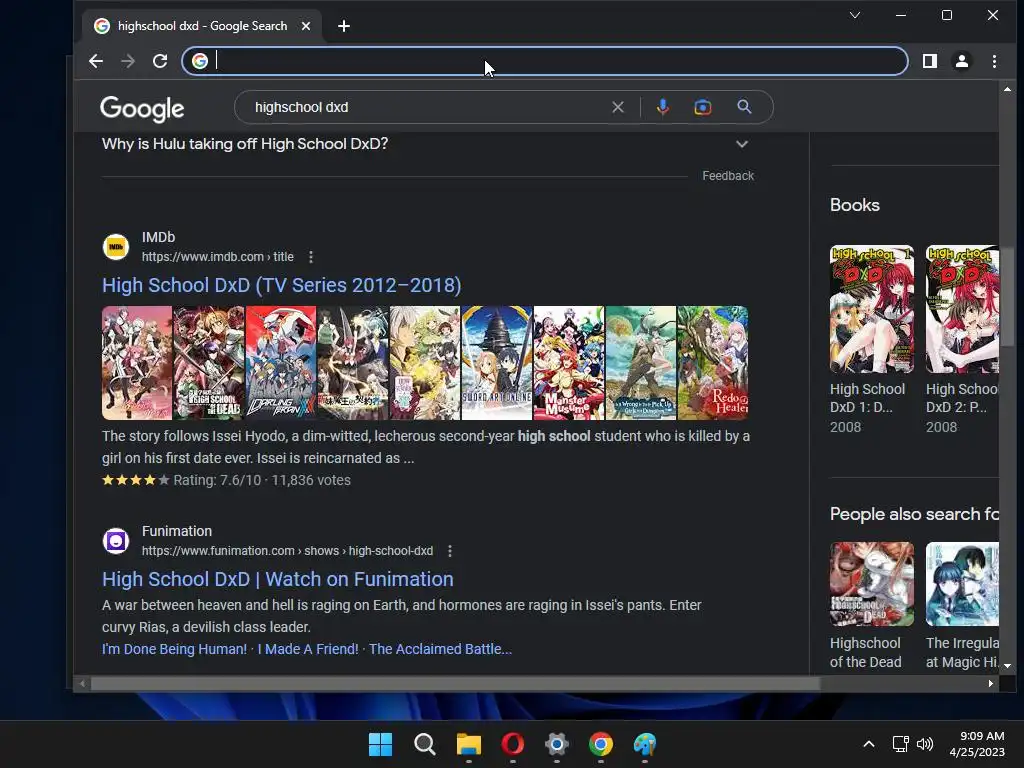This screenshot has height=768, width=1024.
Task: Click the IMDb favicon icon
Action: (x=116, y=247)
